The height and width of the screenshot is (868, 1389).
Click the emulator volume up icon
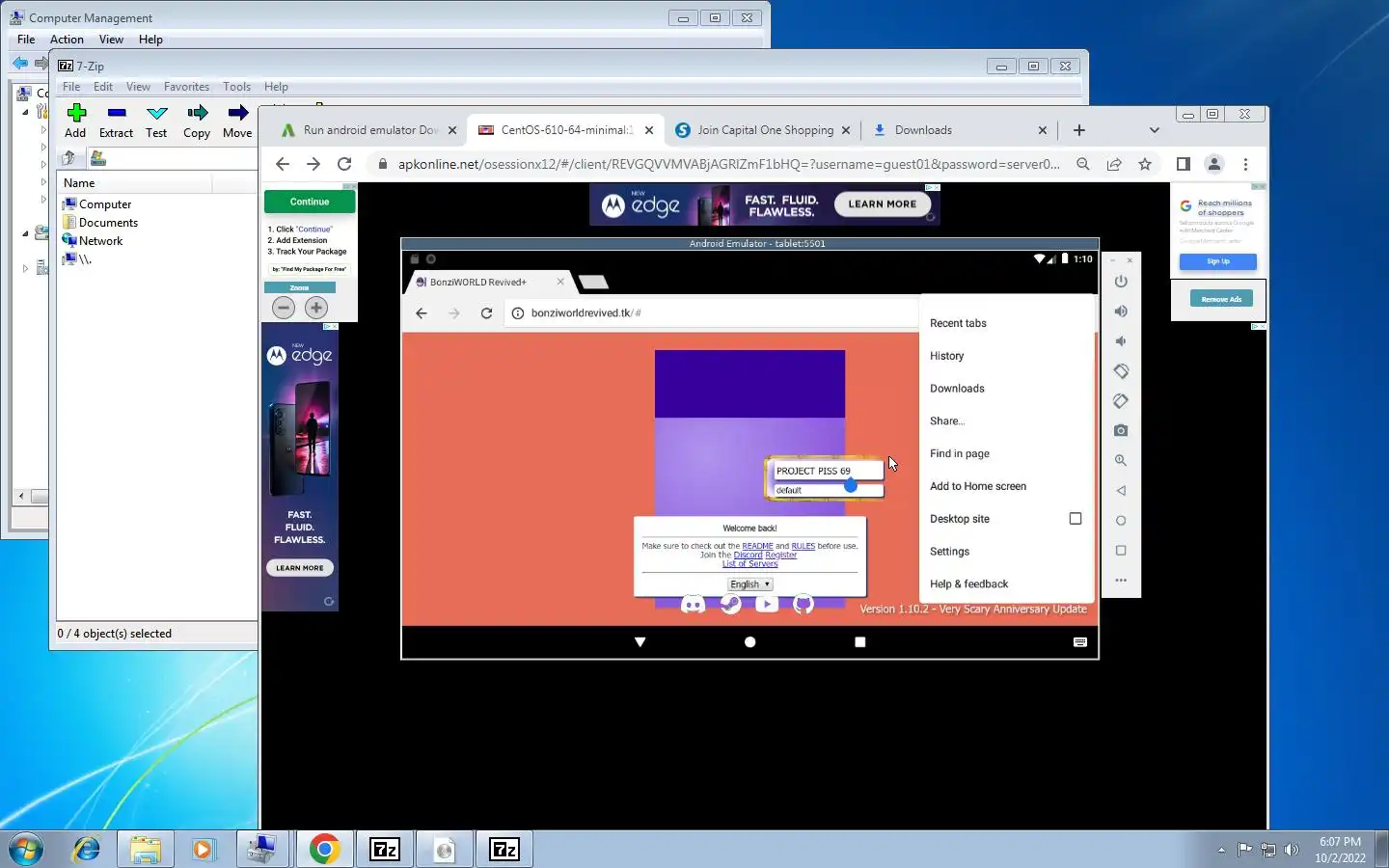click(1121, 312)
